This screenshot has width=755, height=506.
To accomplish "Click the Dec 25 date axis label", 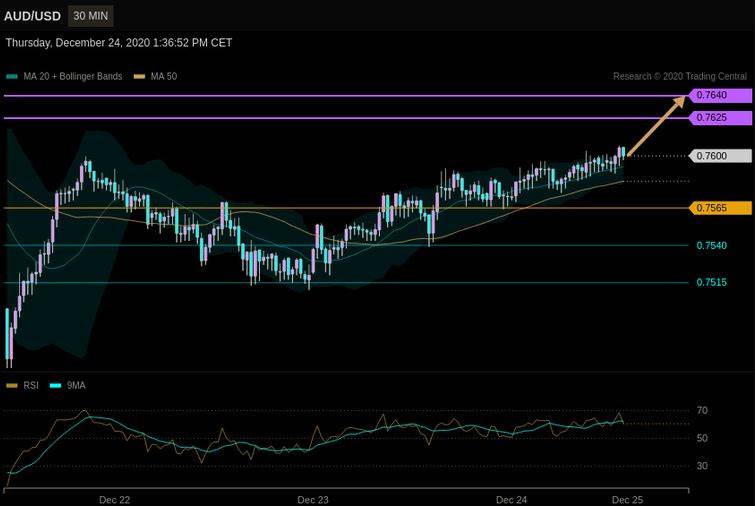I will tap(627, 500).
